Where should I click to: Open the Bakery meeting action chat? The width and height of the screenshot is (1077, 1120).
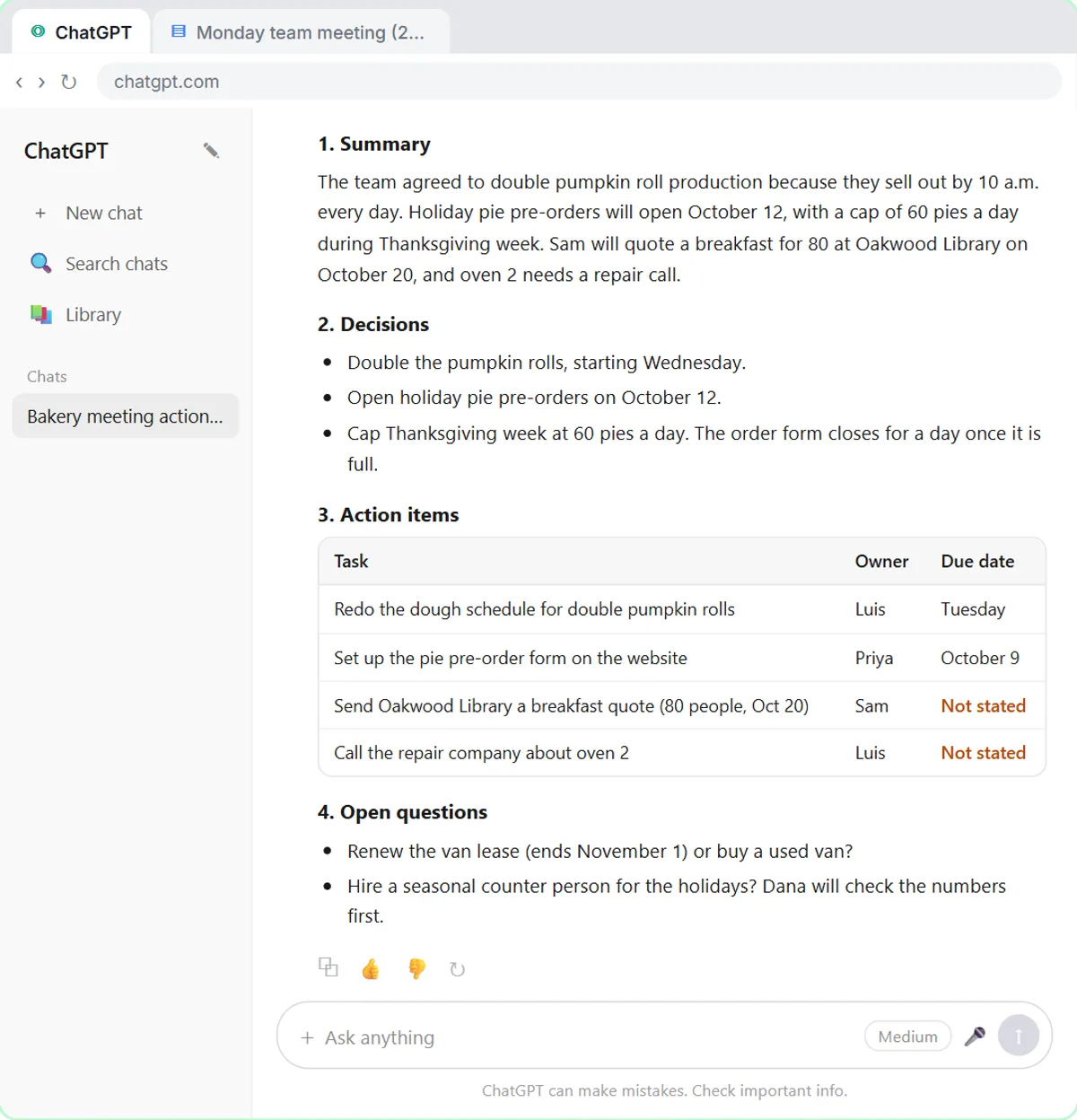click(126, 416)
